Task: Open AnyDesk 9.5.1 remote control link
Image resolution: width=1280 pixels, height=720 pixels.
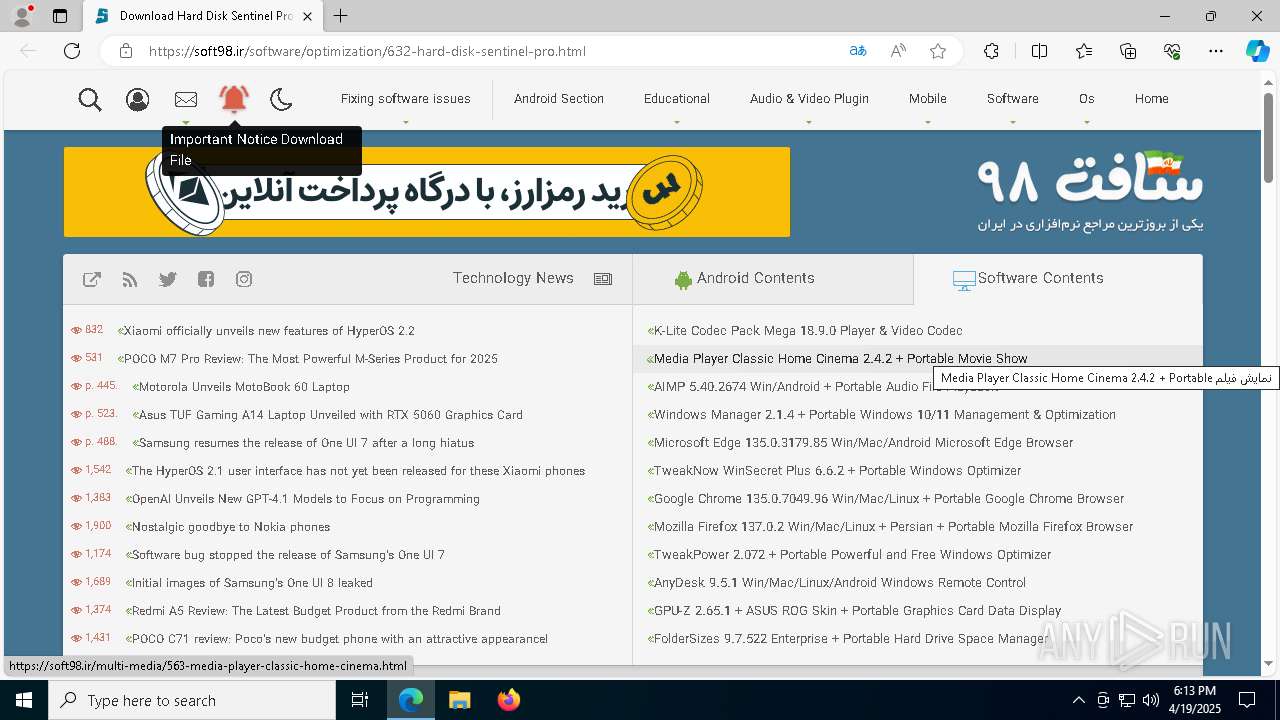Action: coord(839,583)
